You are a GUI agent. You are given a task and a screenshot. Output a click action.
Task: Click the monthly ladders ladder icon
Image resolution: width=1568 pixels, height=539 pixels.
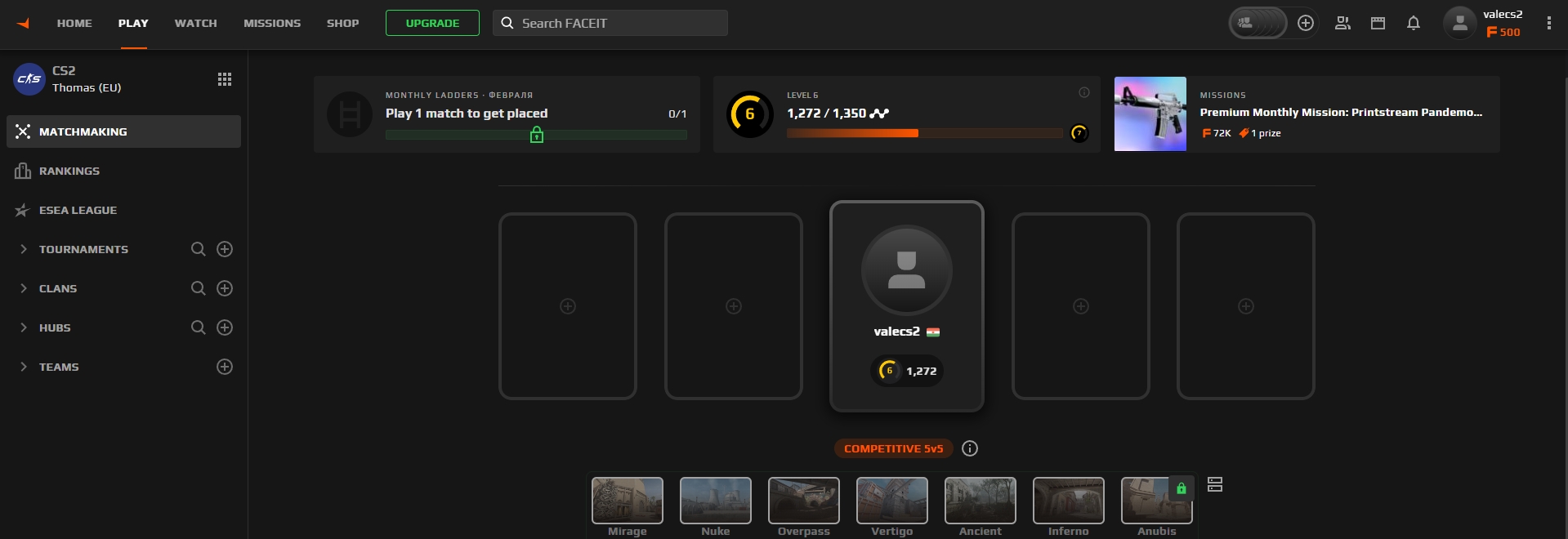[x=350, y=114]
